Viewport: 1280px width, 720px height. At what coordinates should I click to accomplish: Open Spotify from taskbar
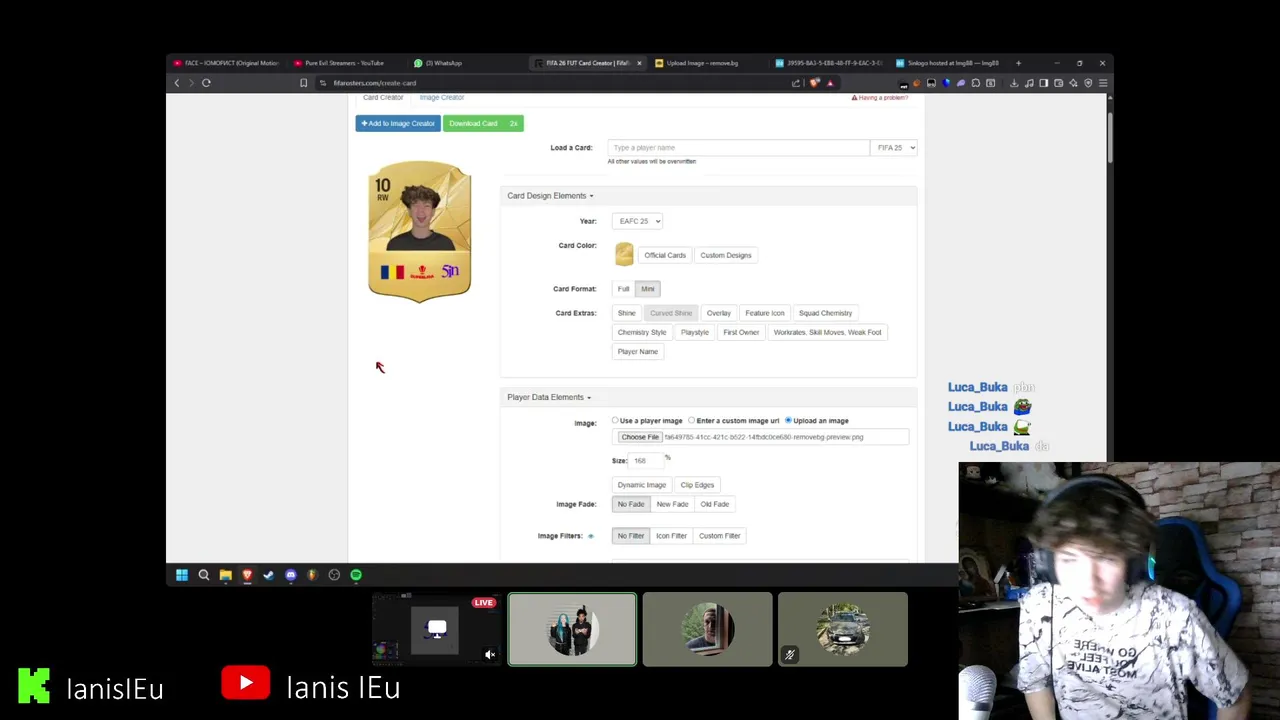pyautogui.click(x=356, y=575)
